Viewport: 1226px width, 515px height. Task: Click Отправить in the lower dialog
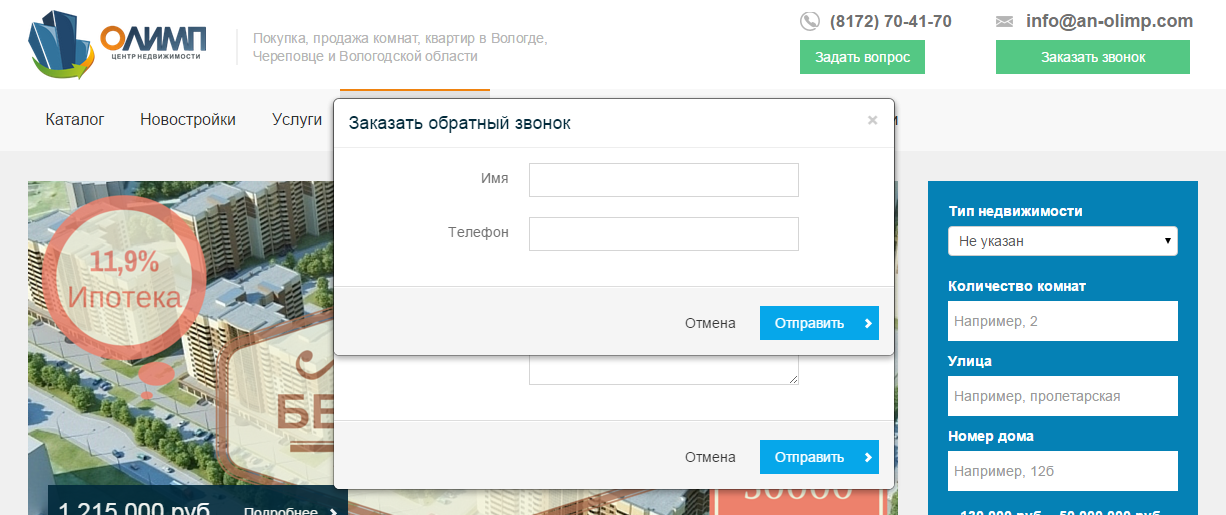819,457
